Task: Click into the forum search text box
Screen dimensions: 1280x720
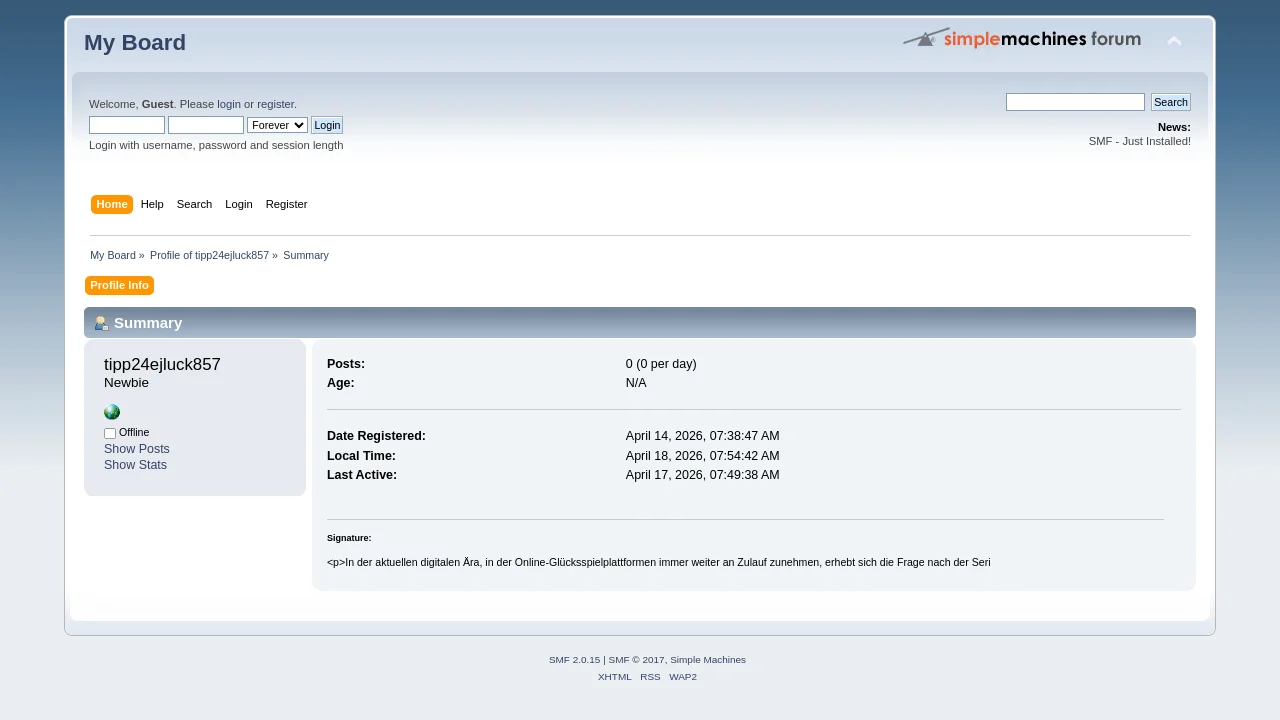Action: (1075, 102)
